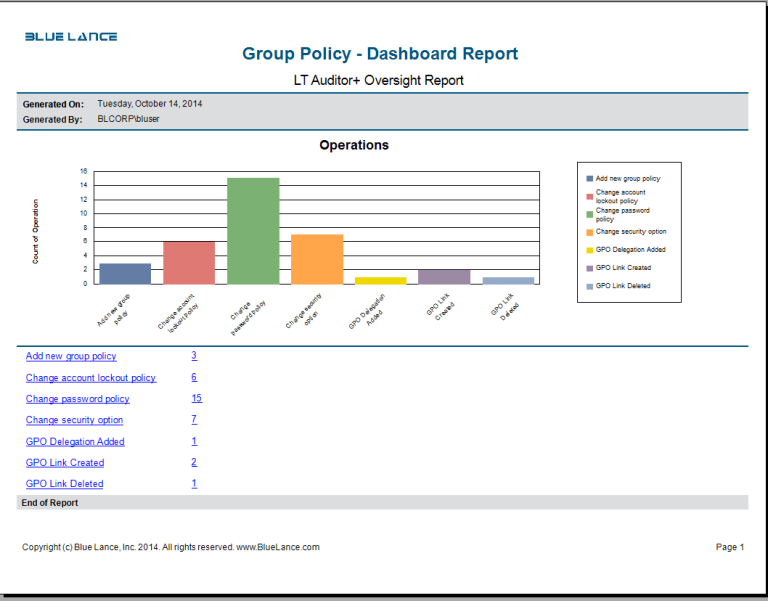Click count 15 beside Change password policy

click(x=196, y=399)
